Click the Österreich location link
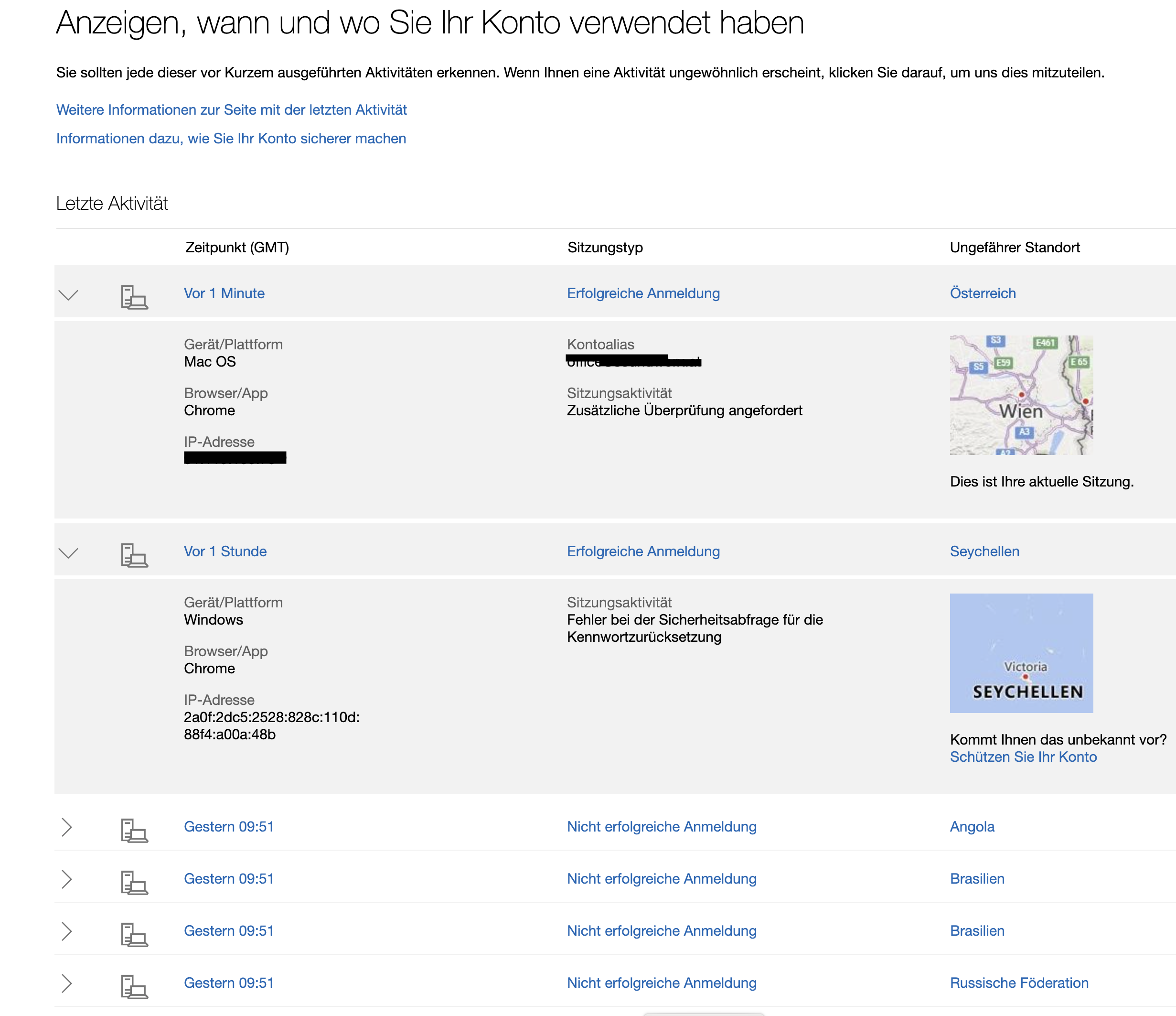Screen dimensions: 1176x1016 pyautogui.click(x=983, y=293)
